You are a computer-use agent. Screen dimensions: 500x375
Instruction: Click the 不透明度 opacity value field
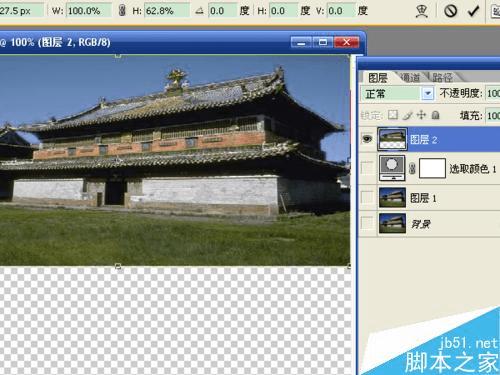pyautogui.click(x=493, y=93)
